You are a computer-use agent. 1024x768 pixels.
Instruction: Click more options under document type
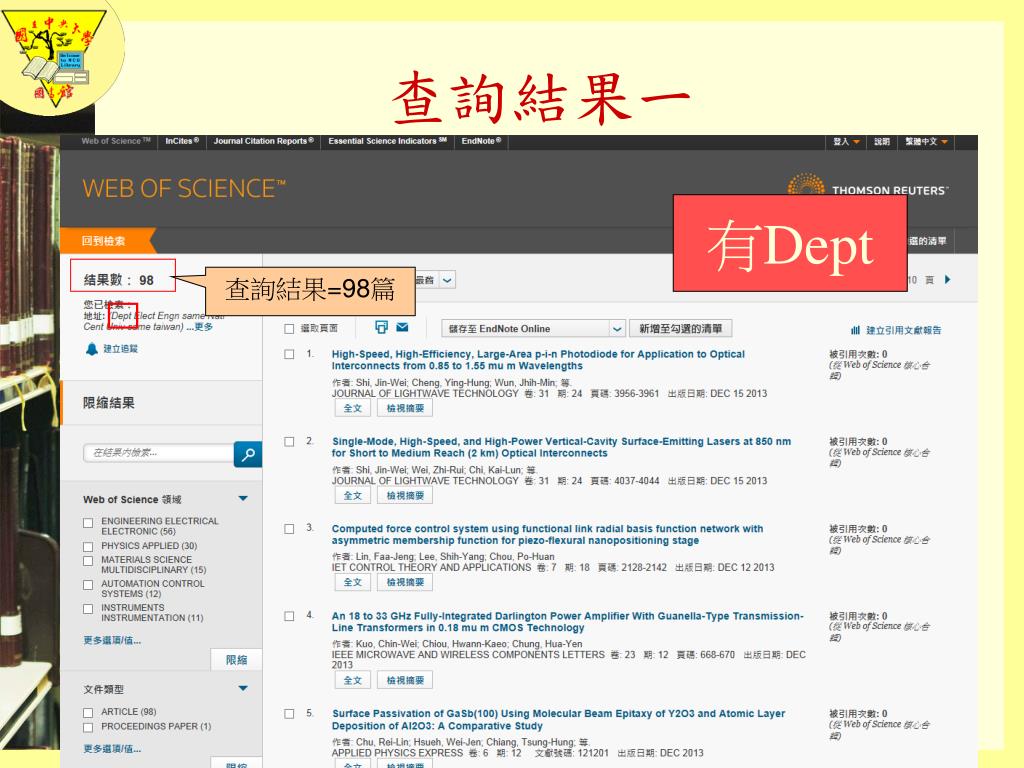[x=112, y=749]
